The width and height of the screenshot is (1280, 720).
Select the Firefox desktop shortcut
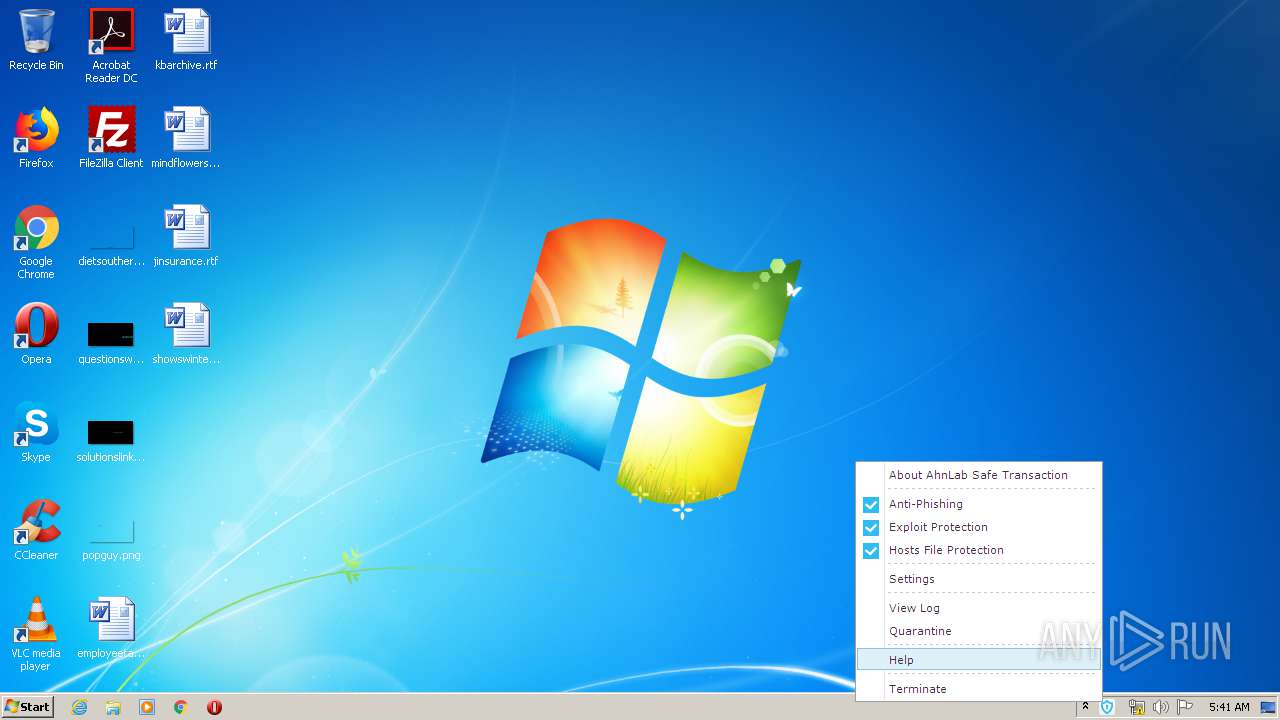click(36, 138)
